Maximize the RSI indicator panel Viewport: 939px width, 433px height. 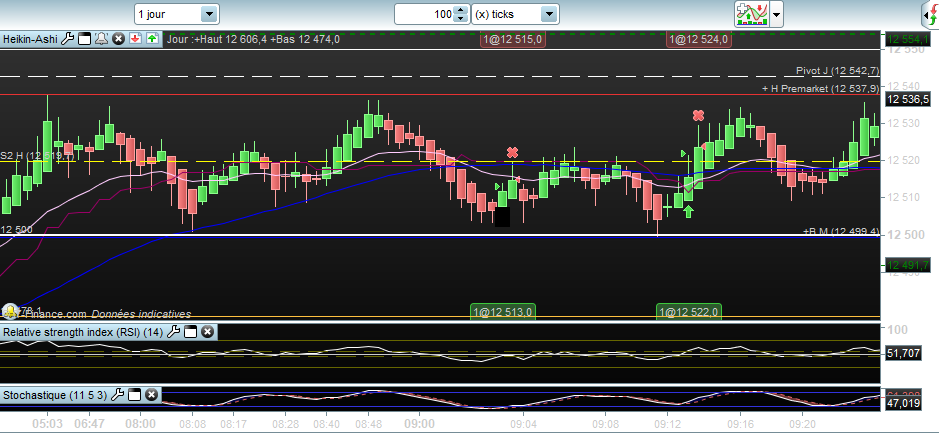(190, 331)
